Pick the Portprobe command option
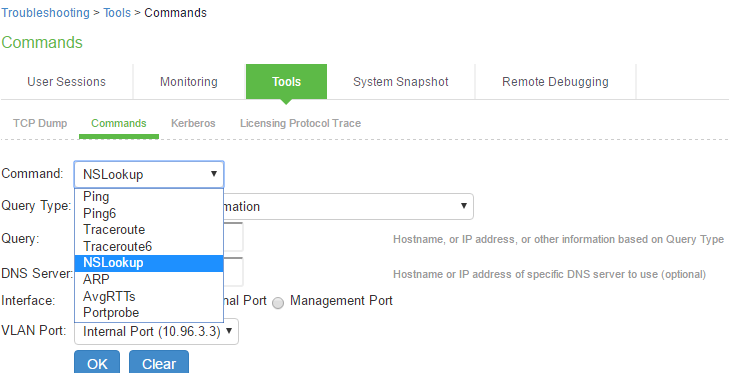The width and height of the screenshot is (729, 373). (149, 313)
